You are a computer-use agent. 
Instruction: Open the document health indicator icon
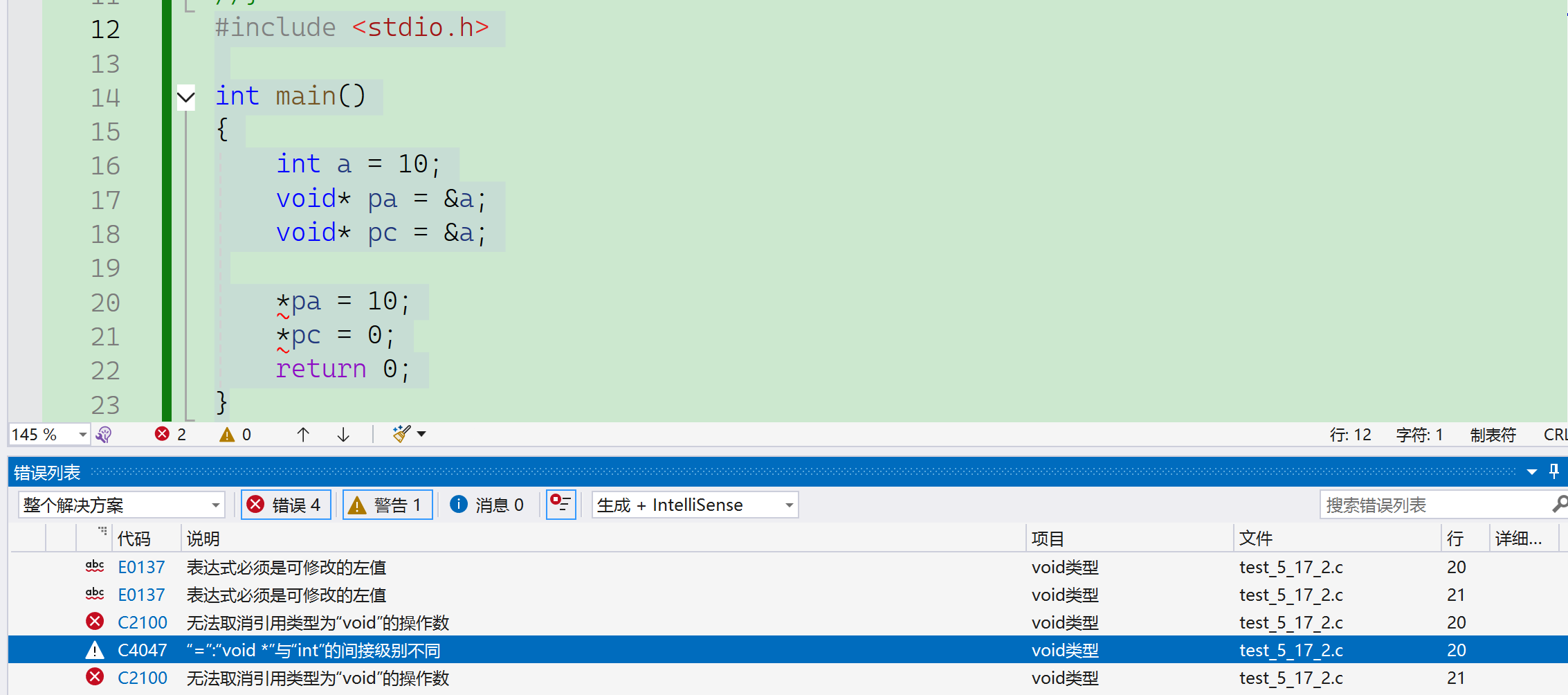(104, 435)
